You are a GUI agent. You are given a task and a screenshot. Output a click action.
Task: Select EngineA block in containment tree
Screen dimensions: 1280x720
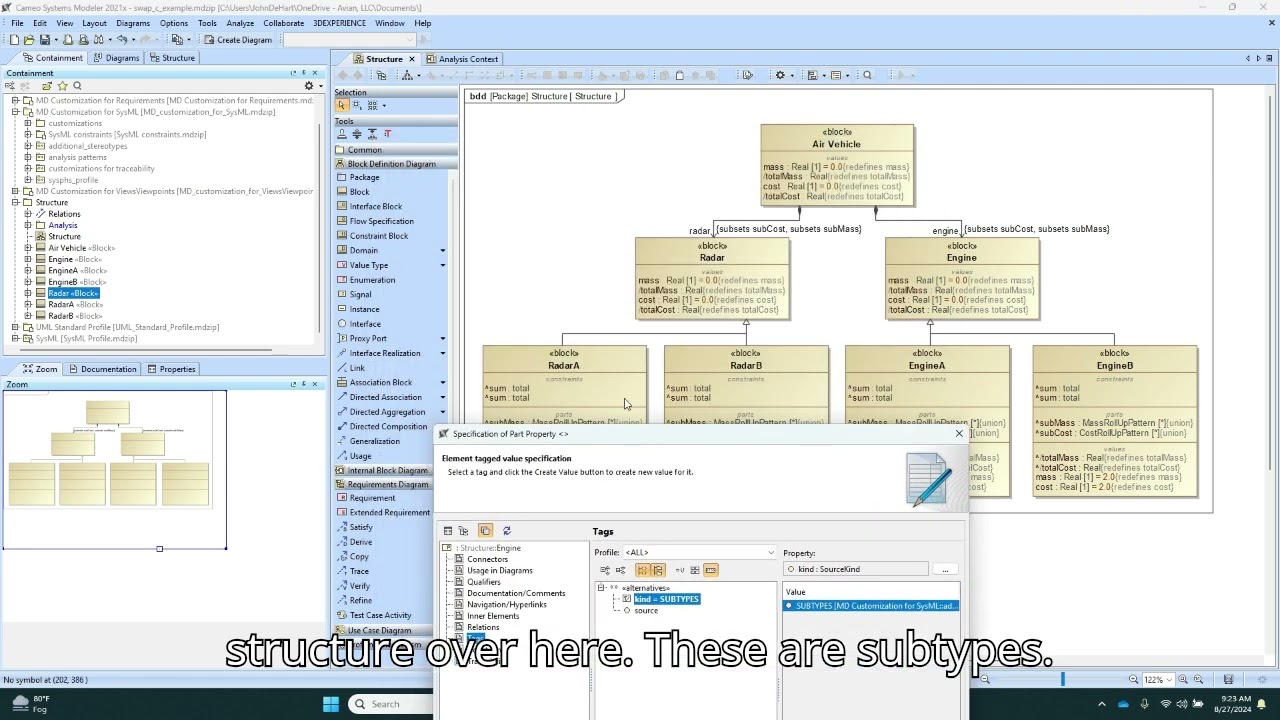[77, 271]
